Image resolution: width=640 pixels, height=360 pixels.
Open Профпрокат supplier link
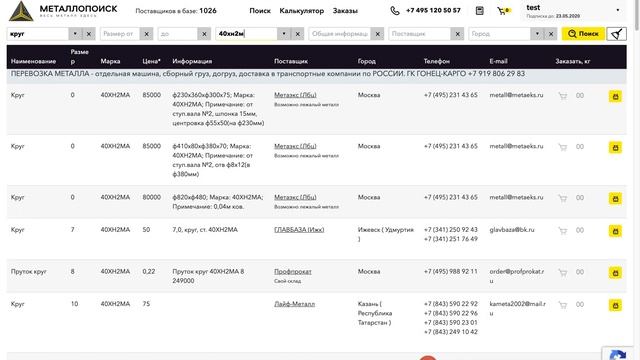pyautogui.click(x=293, y=271)
